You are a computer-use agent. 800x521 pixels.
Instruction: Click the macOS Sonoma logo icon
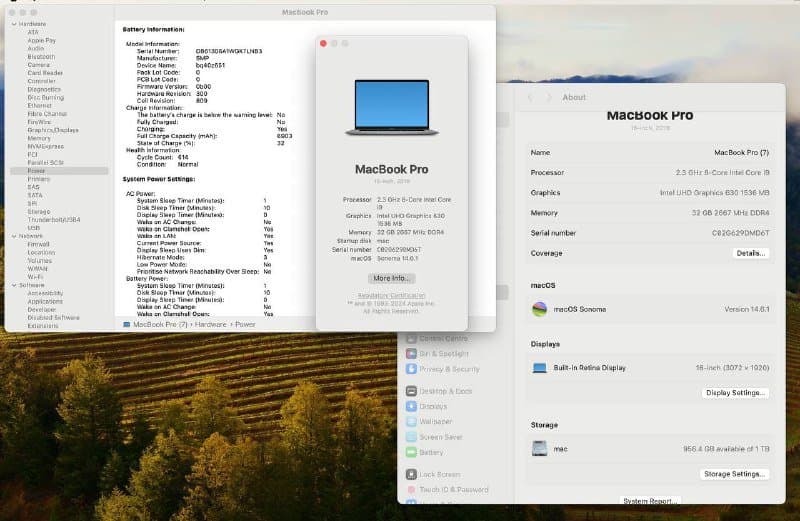tap(539, 309)
